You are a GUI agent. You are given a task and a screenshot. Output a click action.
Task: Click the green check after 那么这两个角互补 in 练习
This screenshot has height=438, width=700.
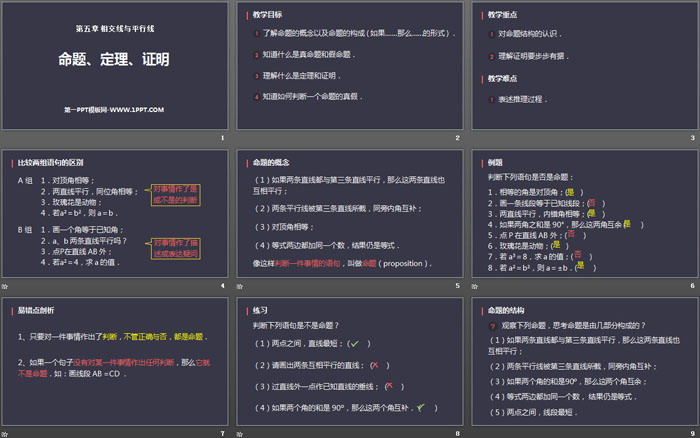pos(422,407)
